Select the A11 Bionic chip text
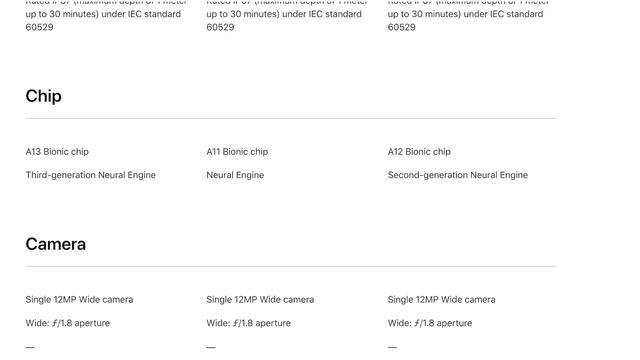Viewport: 640px width, 360px height. [x=237, y=151]
